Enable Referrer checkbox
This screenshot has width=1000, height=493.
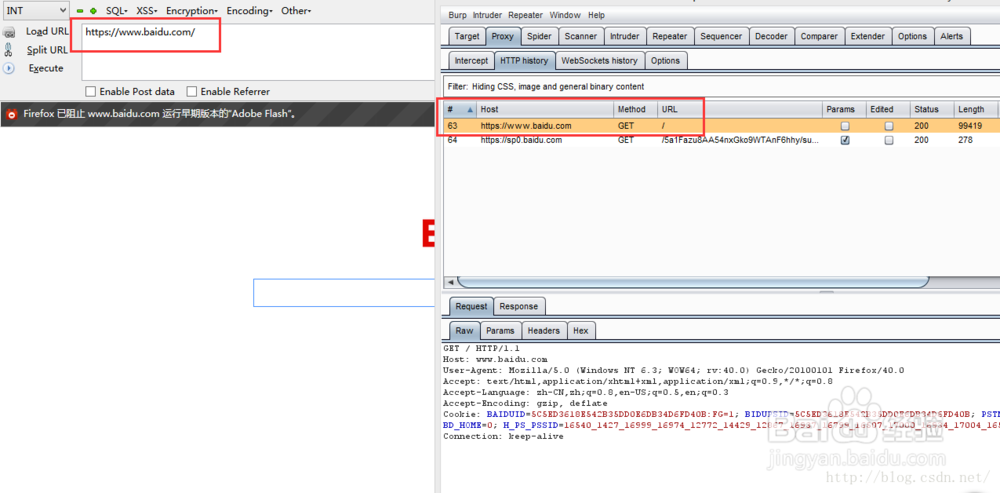coord(191,91)
